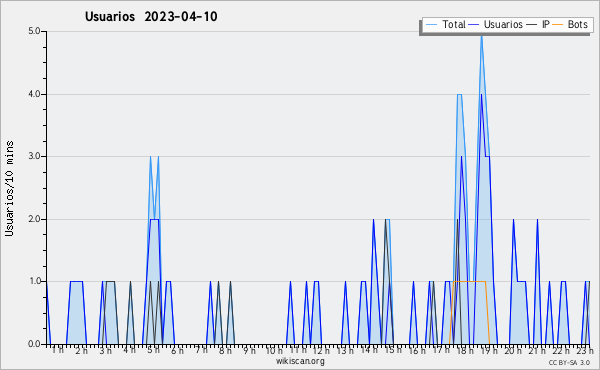Click the '1 h' x-axis label

[x=58, y=350]
